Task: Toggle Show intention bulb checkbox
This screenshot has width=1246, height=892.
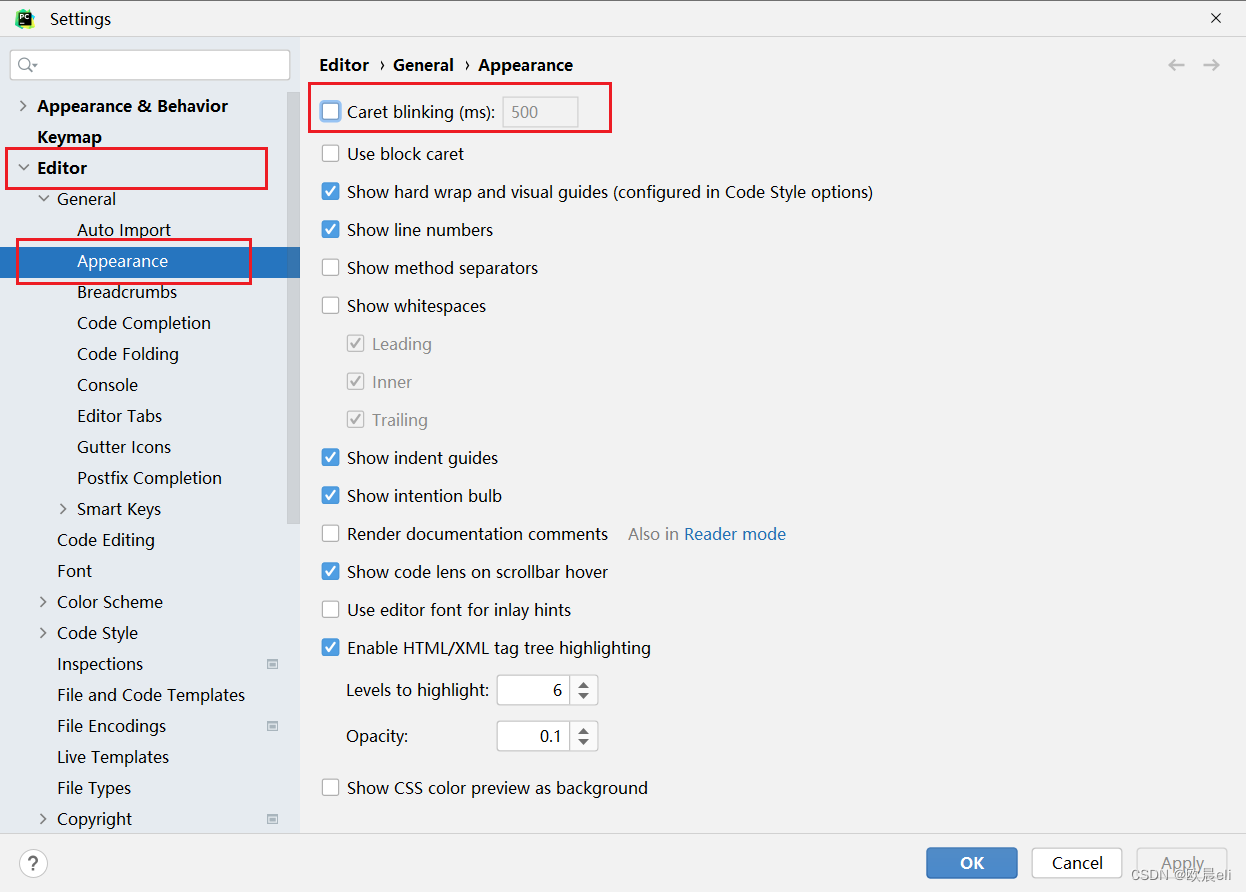Action: 331,496
